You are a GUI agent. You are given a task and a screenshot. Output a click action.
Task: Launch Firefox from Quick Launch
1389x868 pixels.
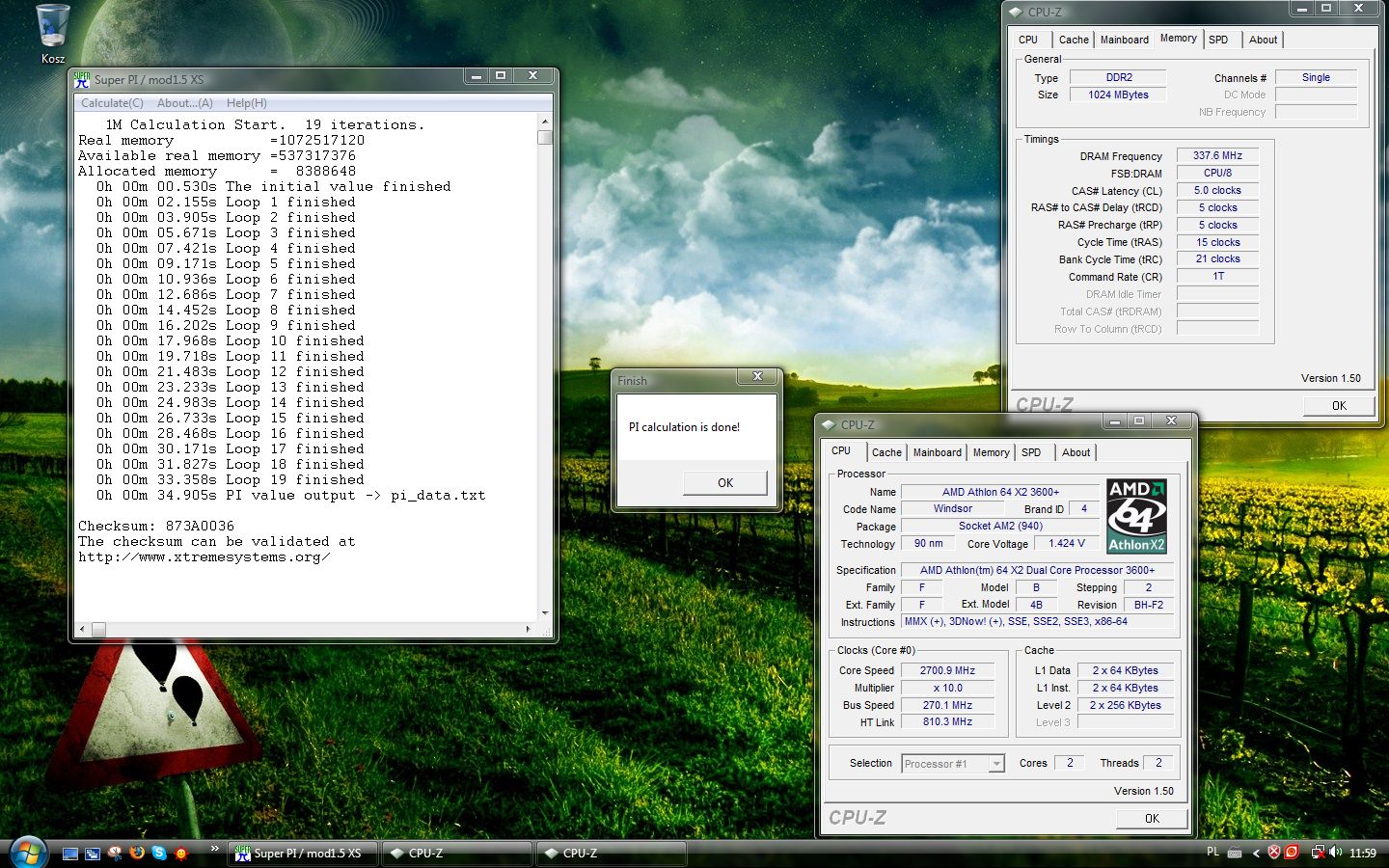137,854
